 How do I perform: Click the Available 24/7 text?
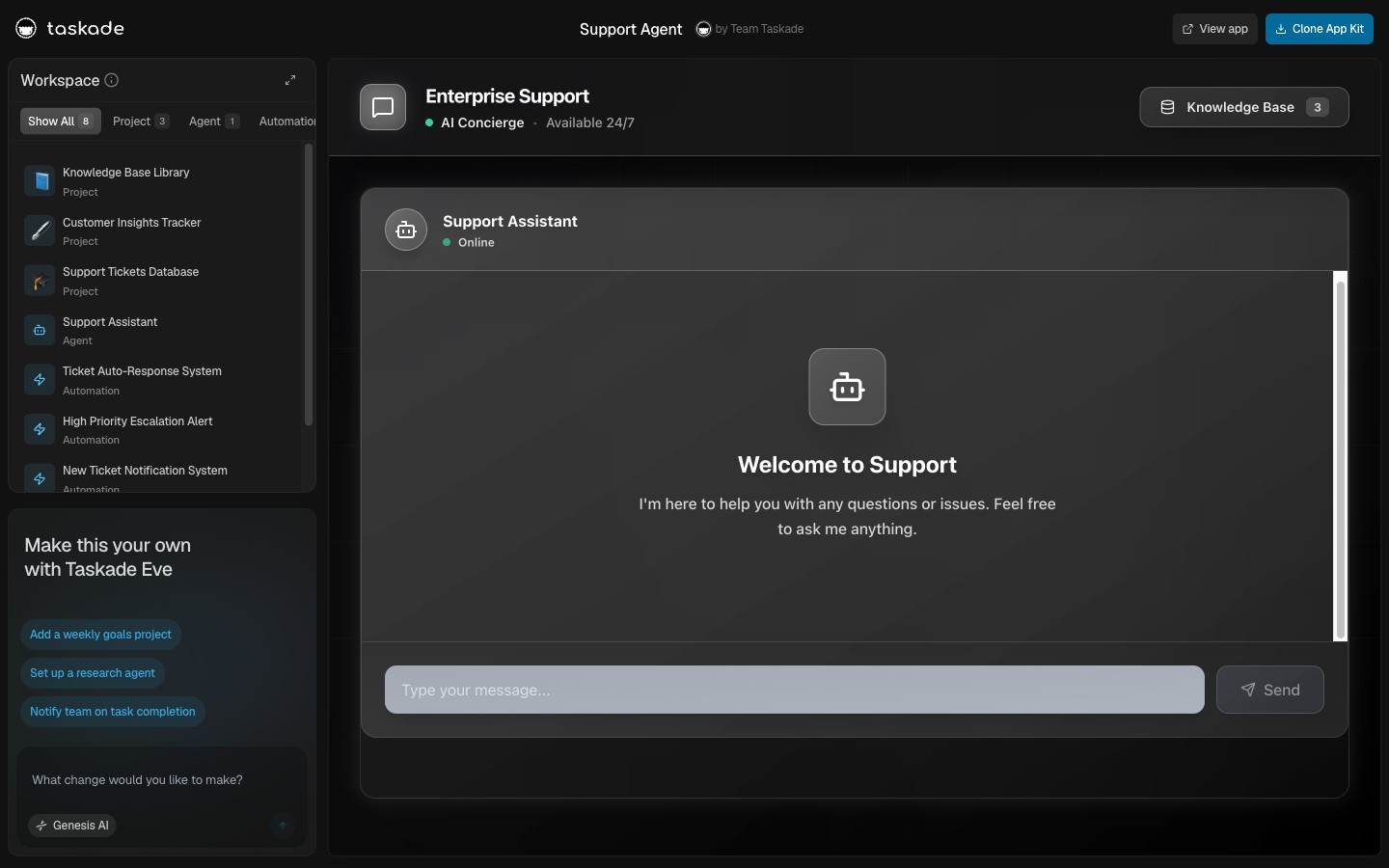590,122
